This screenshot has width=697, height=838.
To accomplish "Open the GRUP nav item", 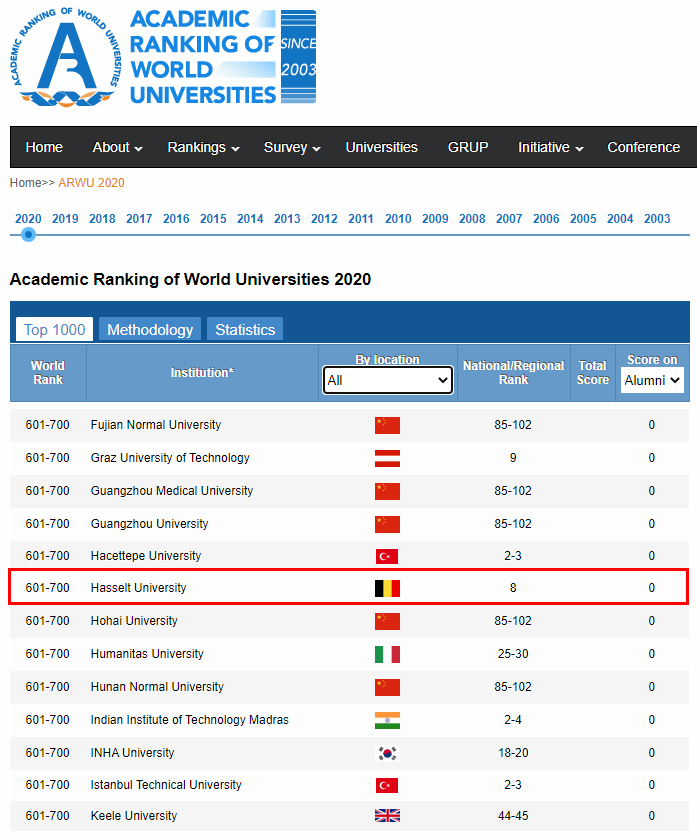I will tap(468, 148).
